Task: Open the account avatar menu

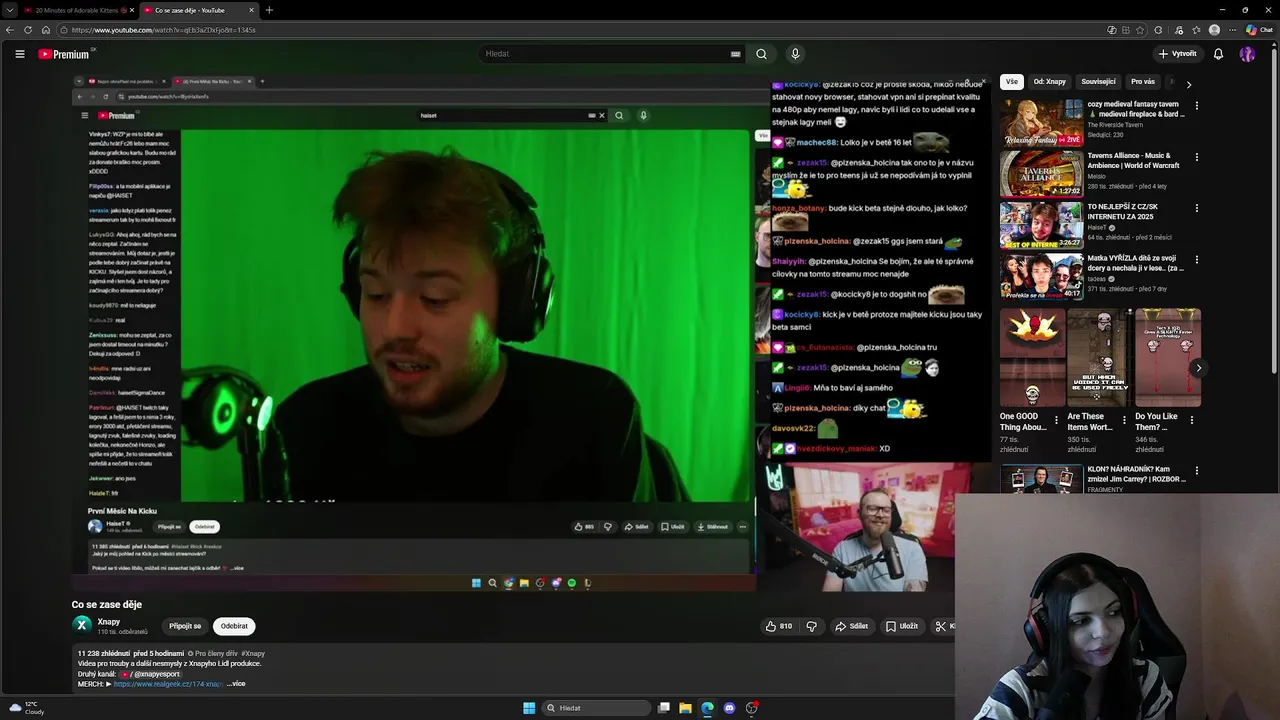Action: (x=1247, y=54)
